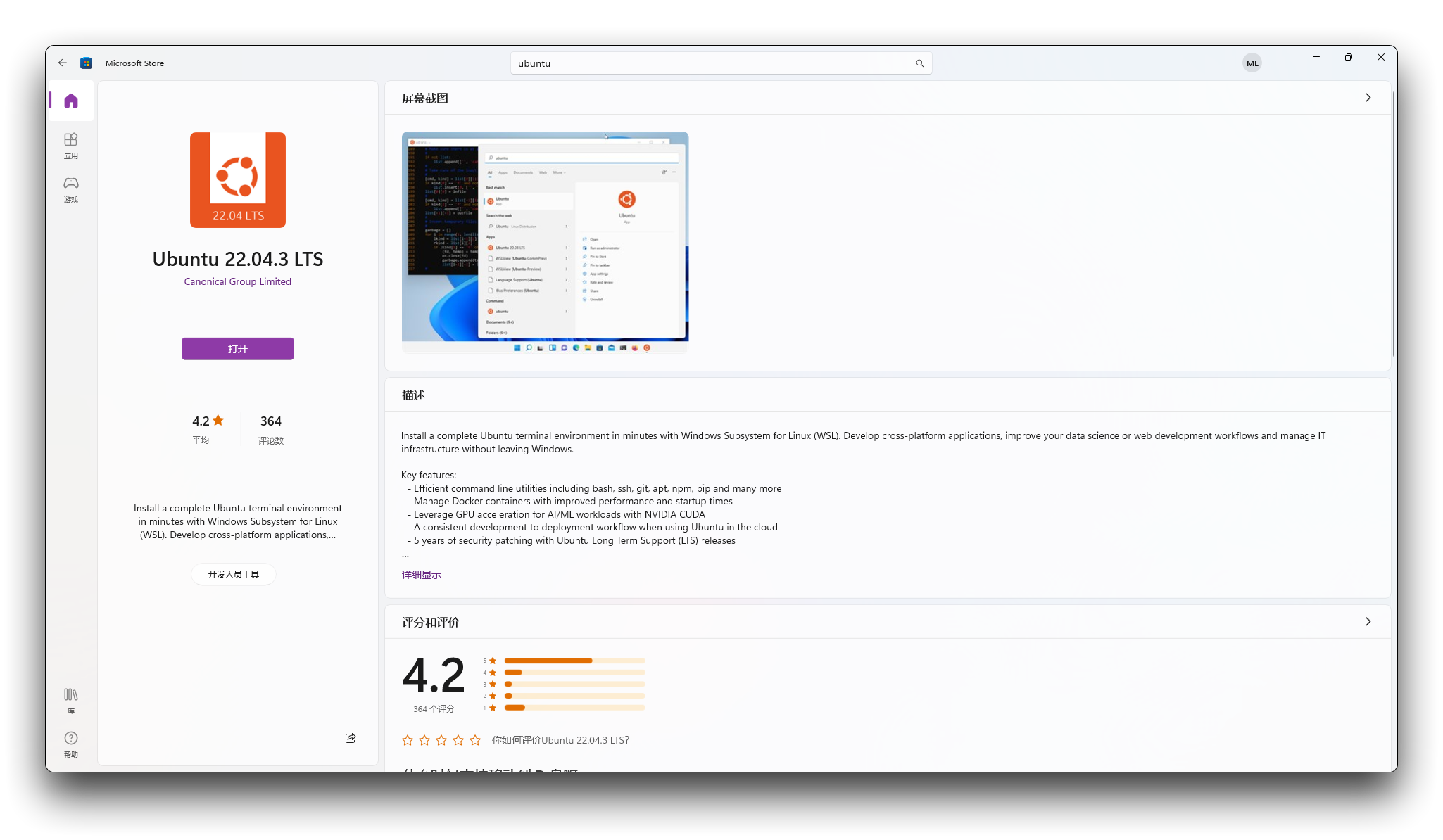
Task: Click the 打开 (Open) button
Action: click(238, 349)
